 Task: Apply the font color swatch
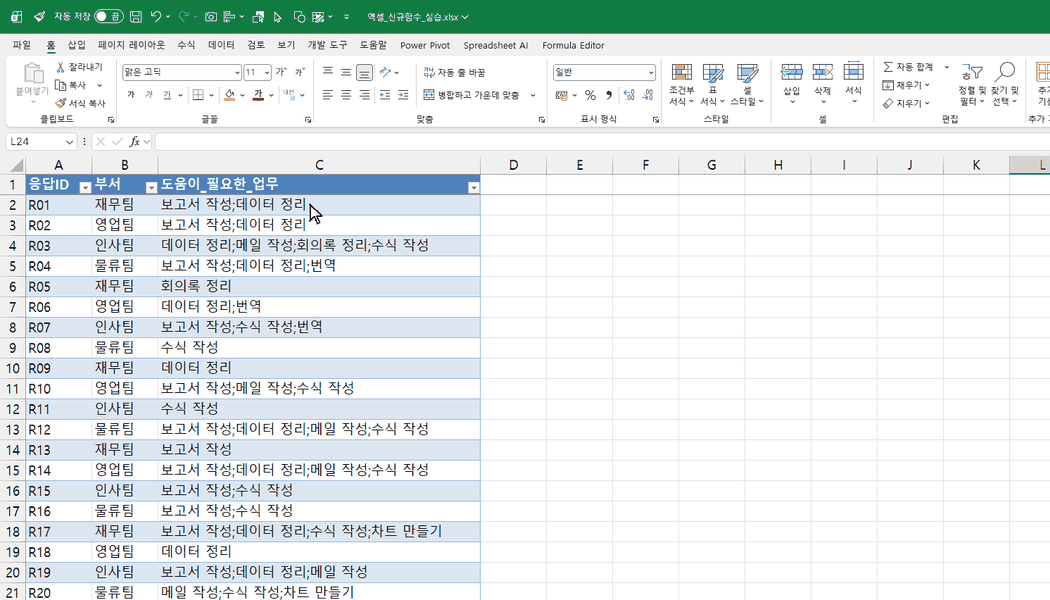click(258, 95)
